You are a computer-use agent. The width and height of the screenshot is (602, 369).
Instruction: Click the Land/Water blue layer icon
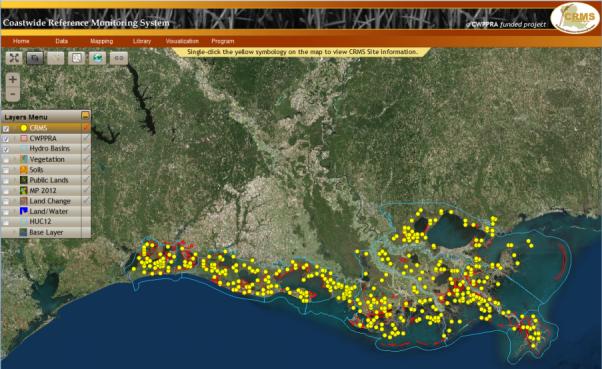click(24, 211)
